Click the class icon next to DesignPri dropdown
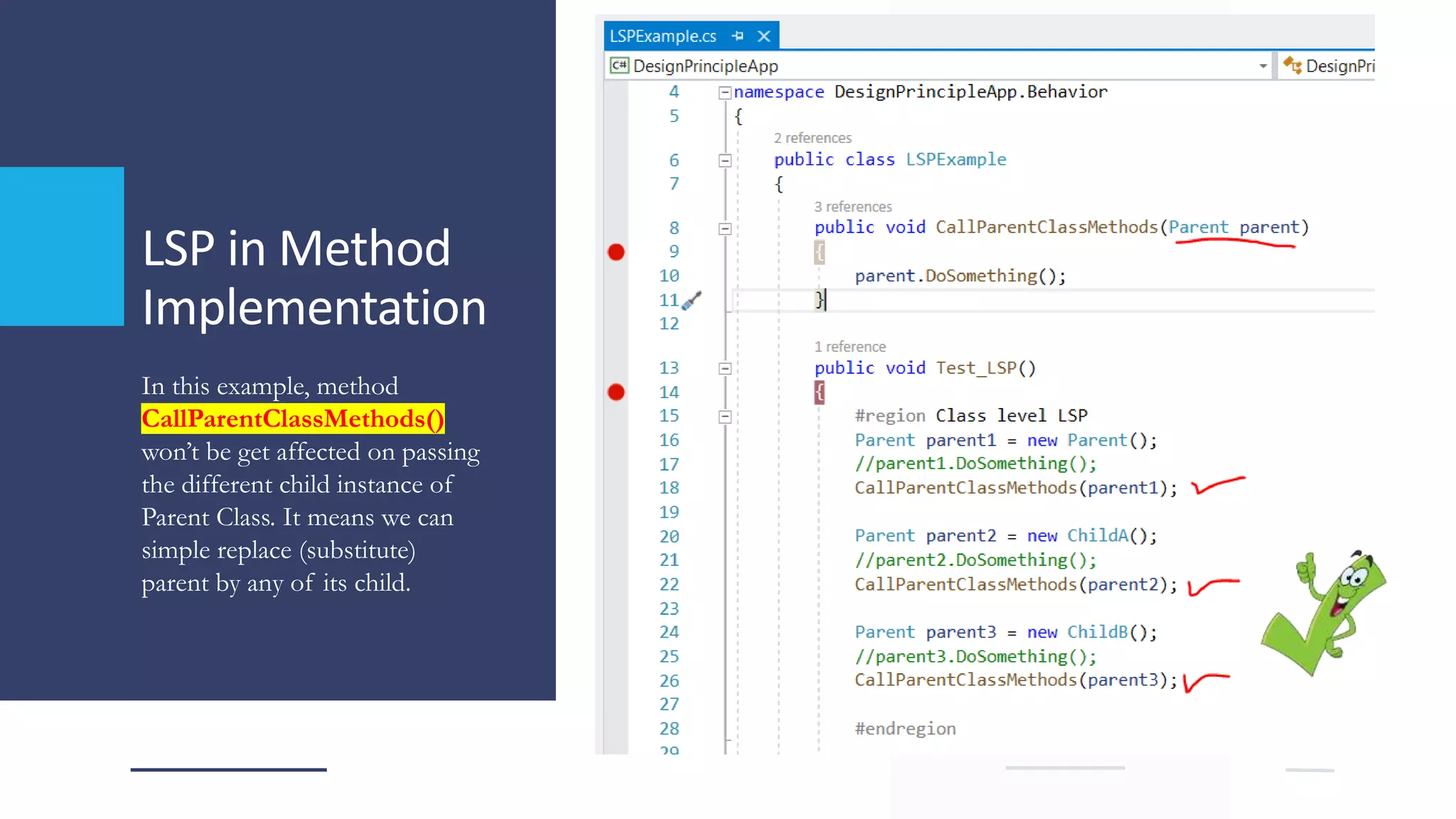 pos(1292,65)
